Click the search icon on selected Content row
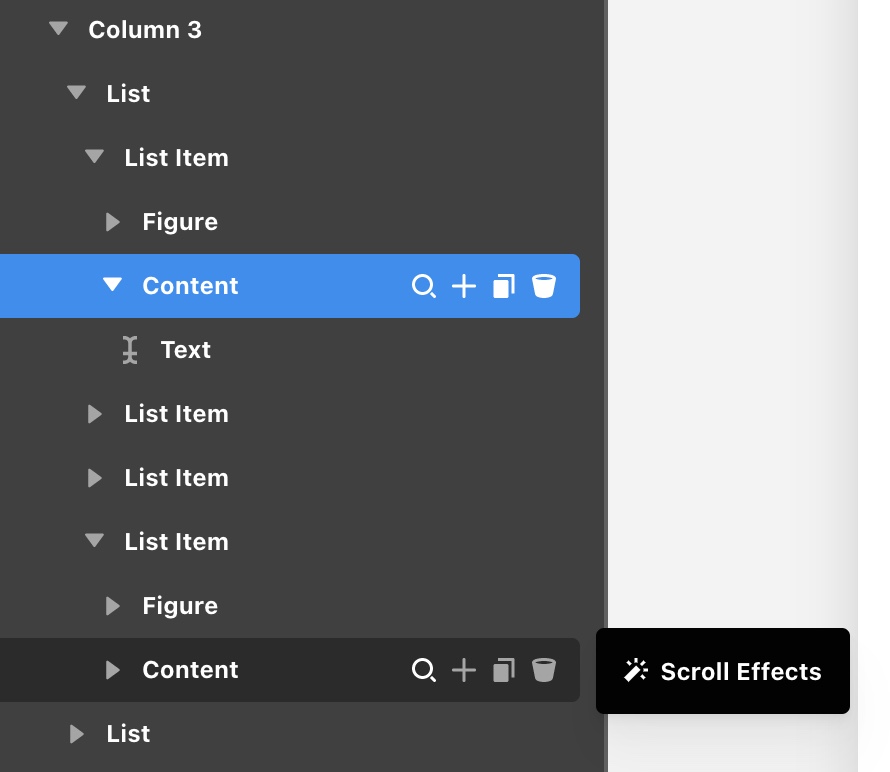Screen dimensions: 890x772 424,287
